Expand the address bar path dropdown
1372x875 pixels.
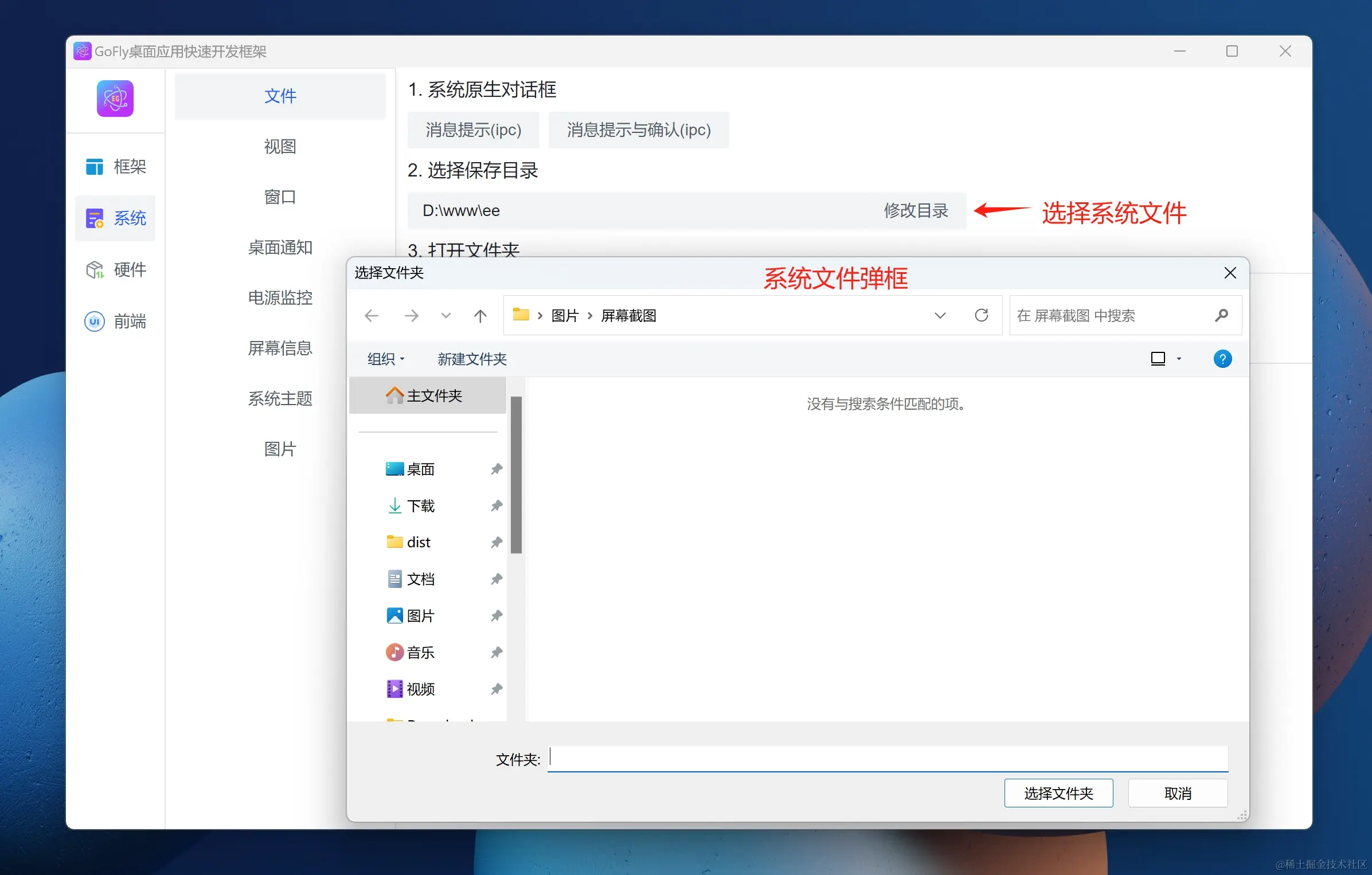click(x=940, y=315)
